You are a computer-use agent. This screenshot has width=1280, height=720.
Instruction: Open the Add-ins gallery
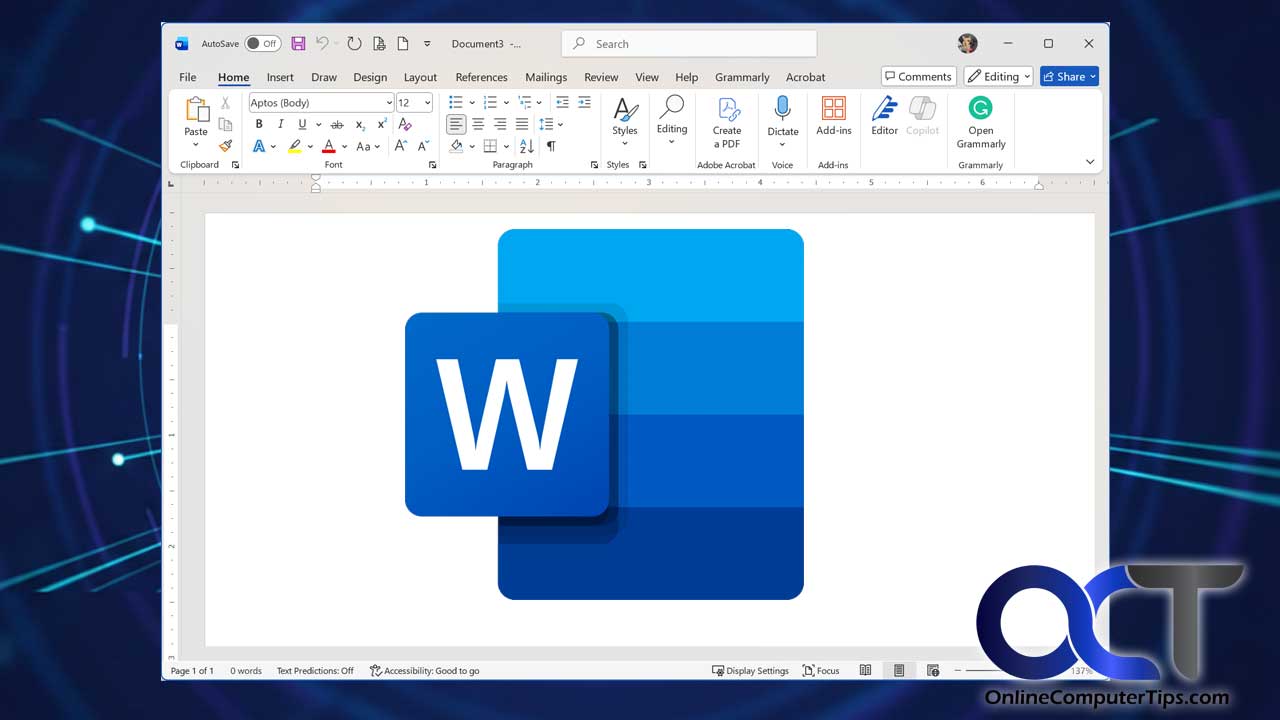tap(833, 116)
